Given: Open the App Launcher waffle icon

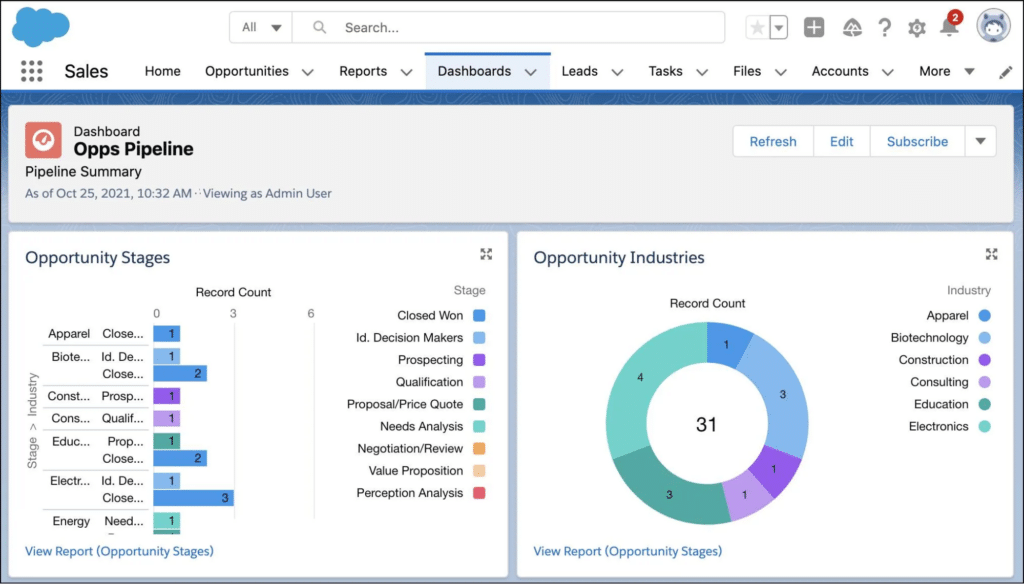Looking at the screenshot, I should pos(32,71).
